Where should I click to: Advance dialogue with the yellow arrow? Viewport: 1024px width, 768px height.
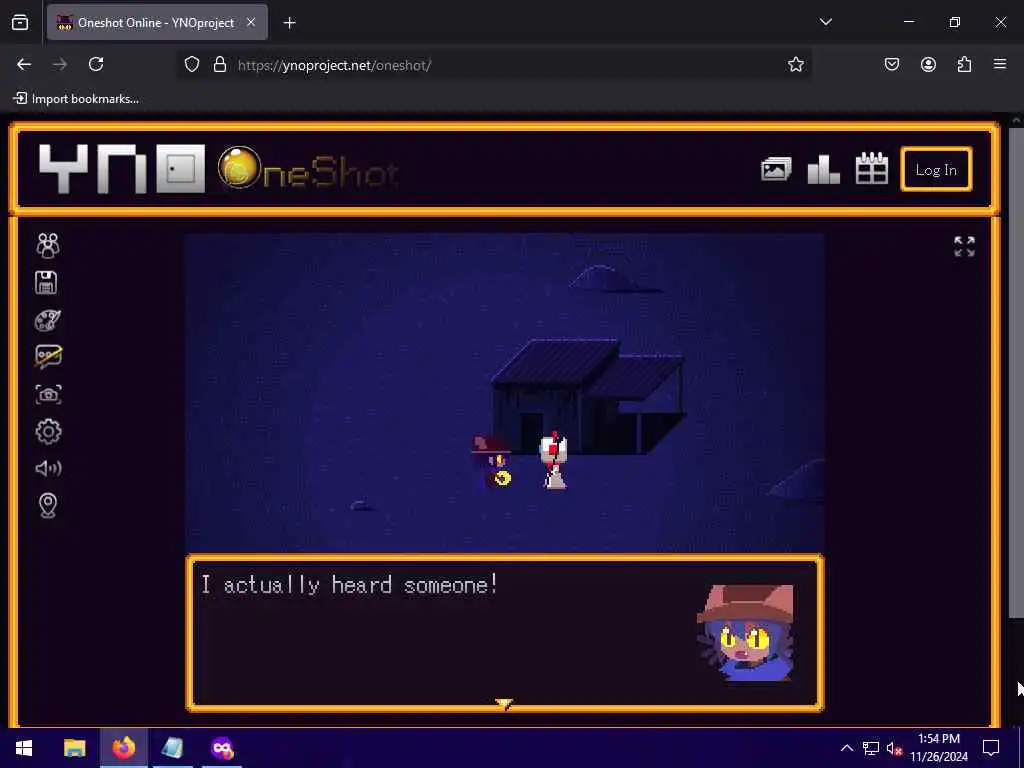(x=504, y=703)
